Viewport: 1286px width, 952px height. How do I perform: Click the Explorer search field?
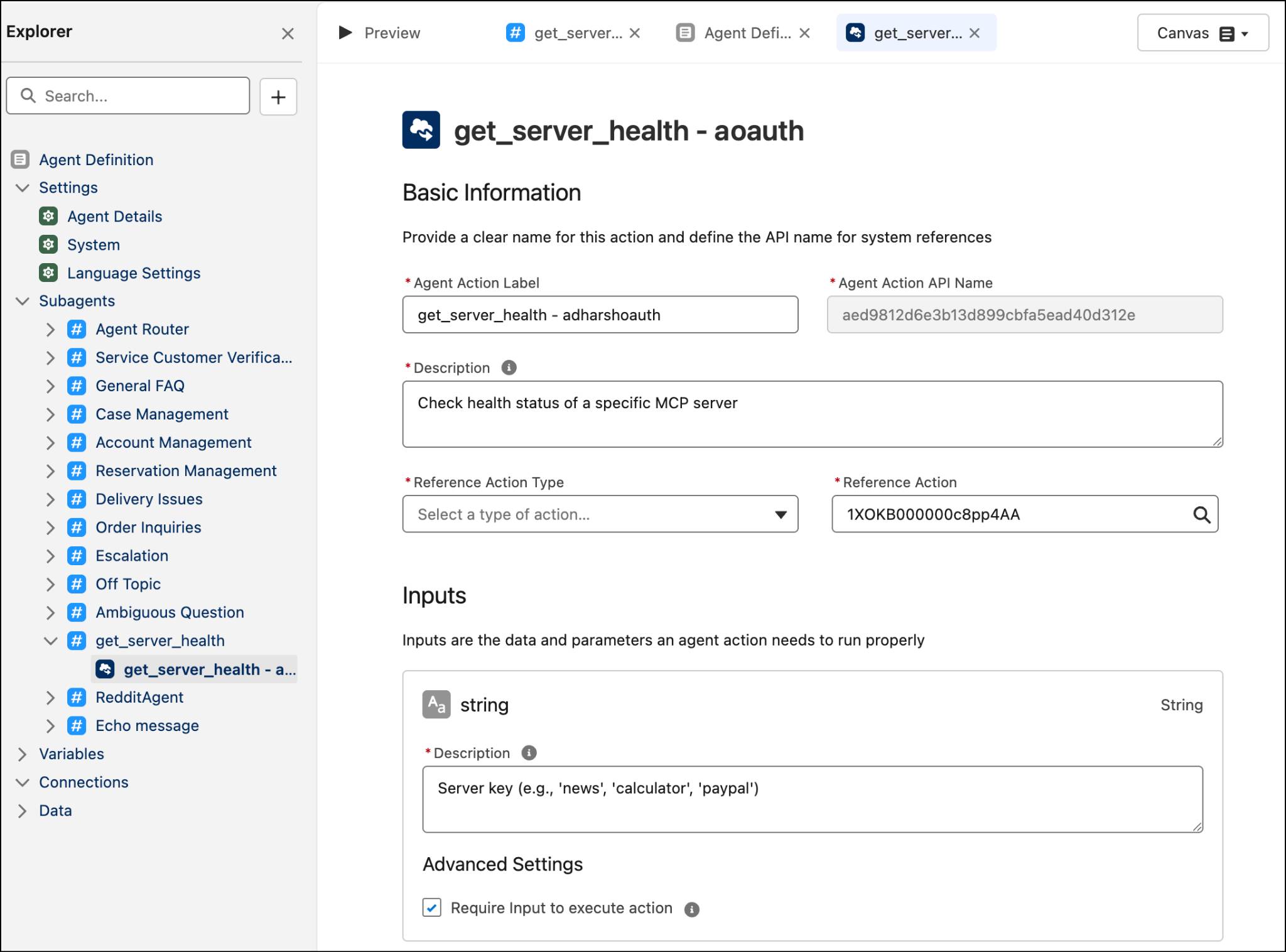pos(128,95)
